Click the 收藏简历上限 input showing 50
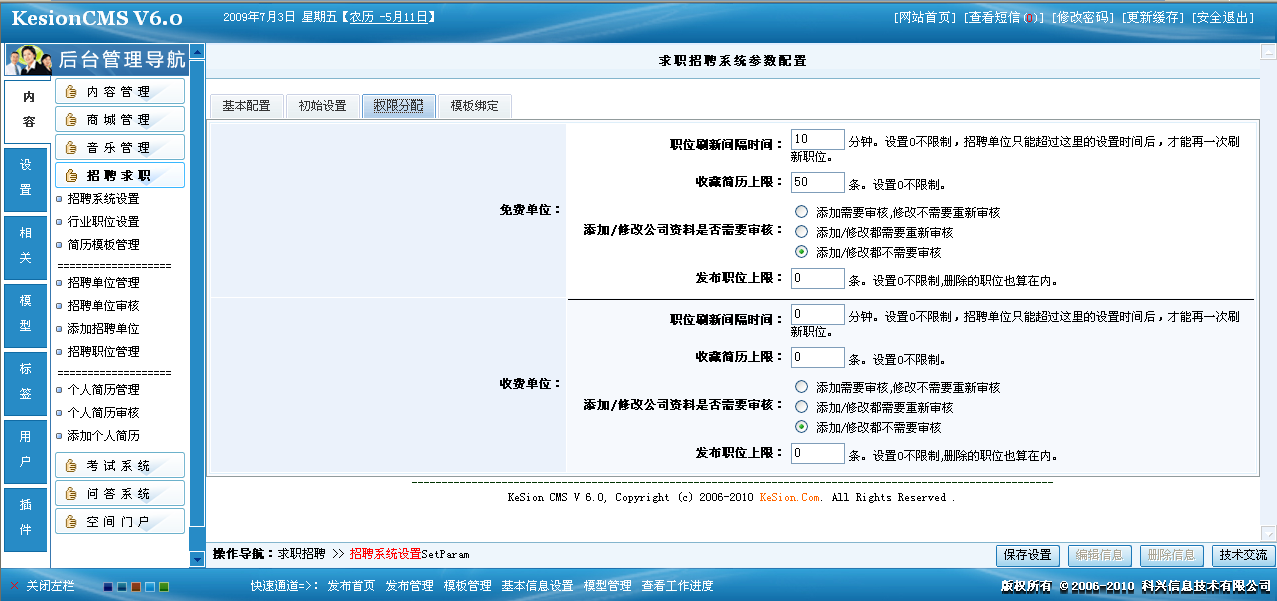The height and width of the screenshot is (601, 1277). [x=816, y=182]
